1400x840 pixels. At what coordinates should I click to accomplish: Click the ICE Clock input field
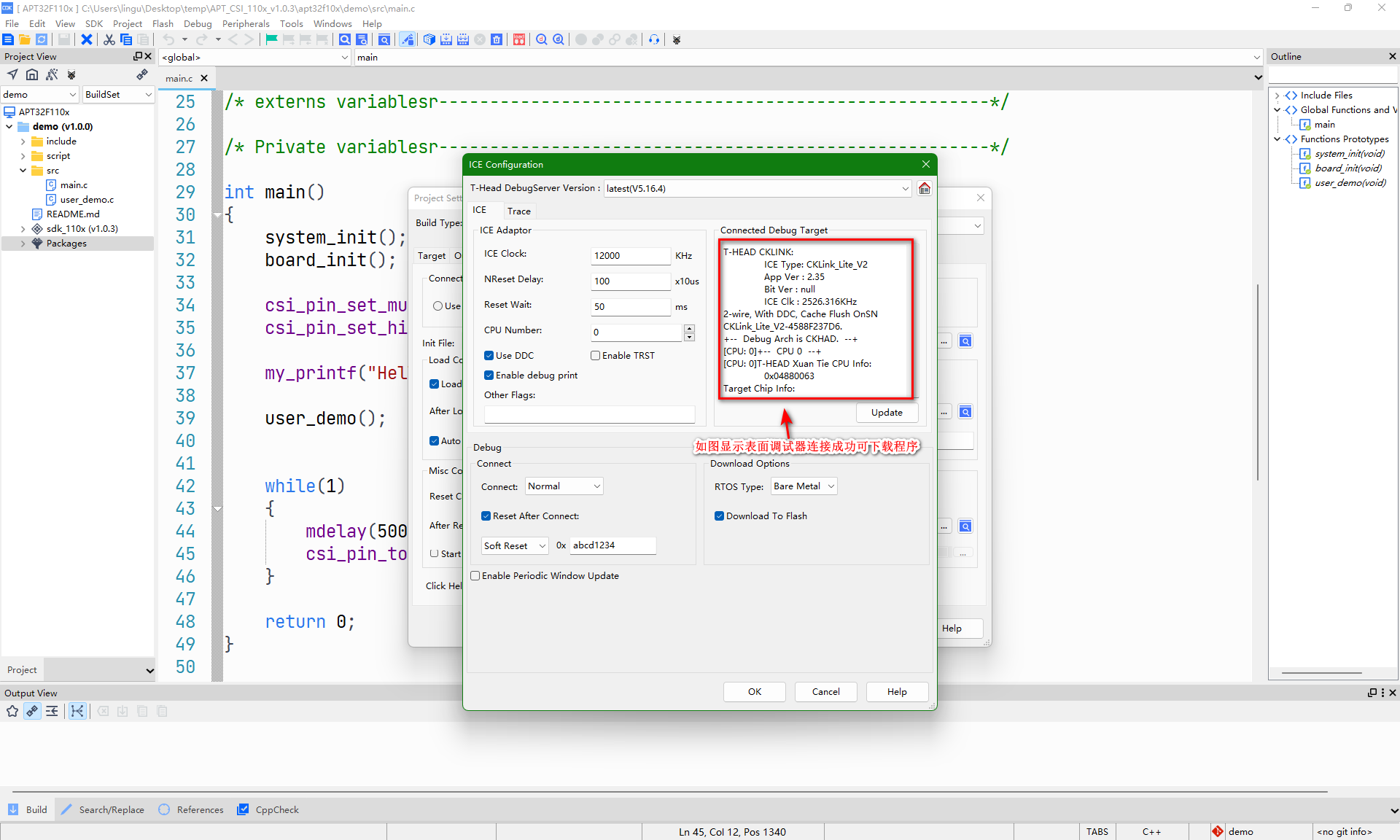(x=631, y=255)
